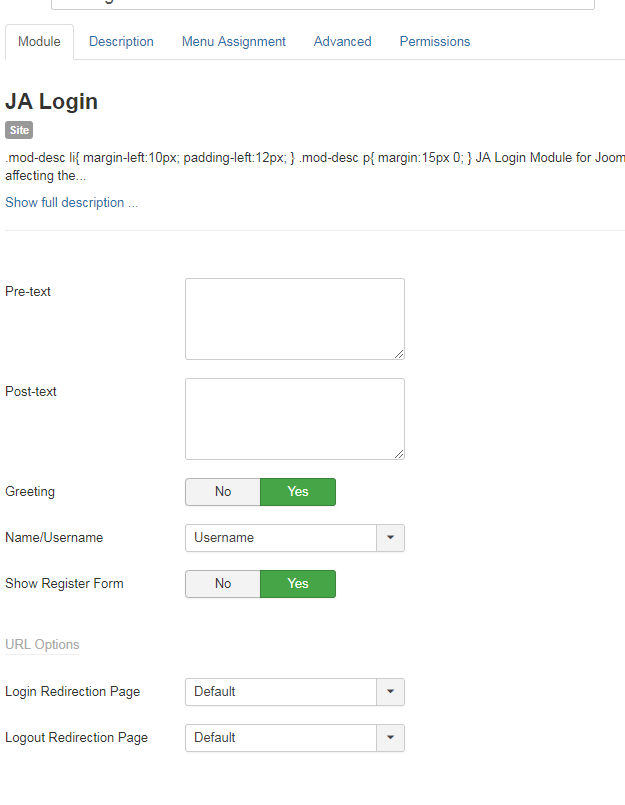Click the Post-text resize handle corner
The image size is (625, 805).
(x=399, y=454)
